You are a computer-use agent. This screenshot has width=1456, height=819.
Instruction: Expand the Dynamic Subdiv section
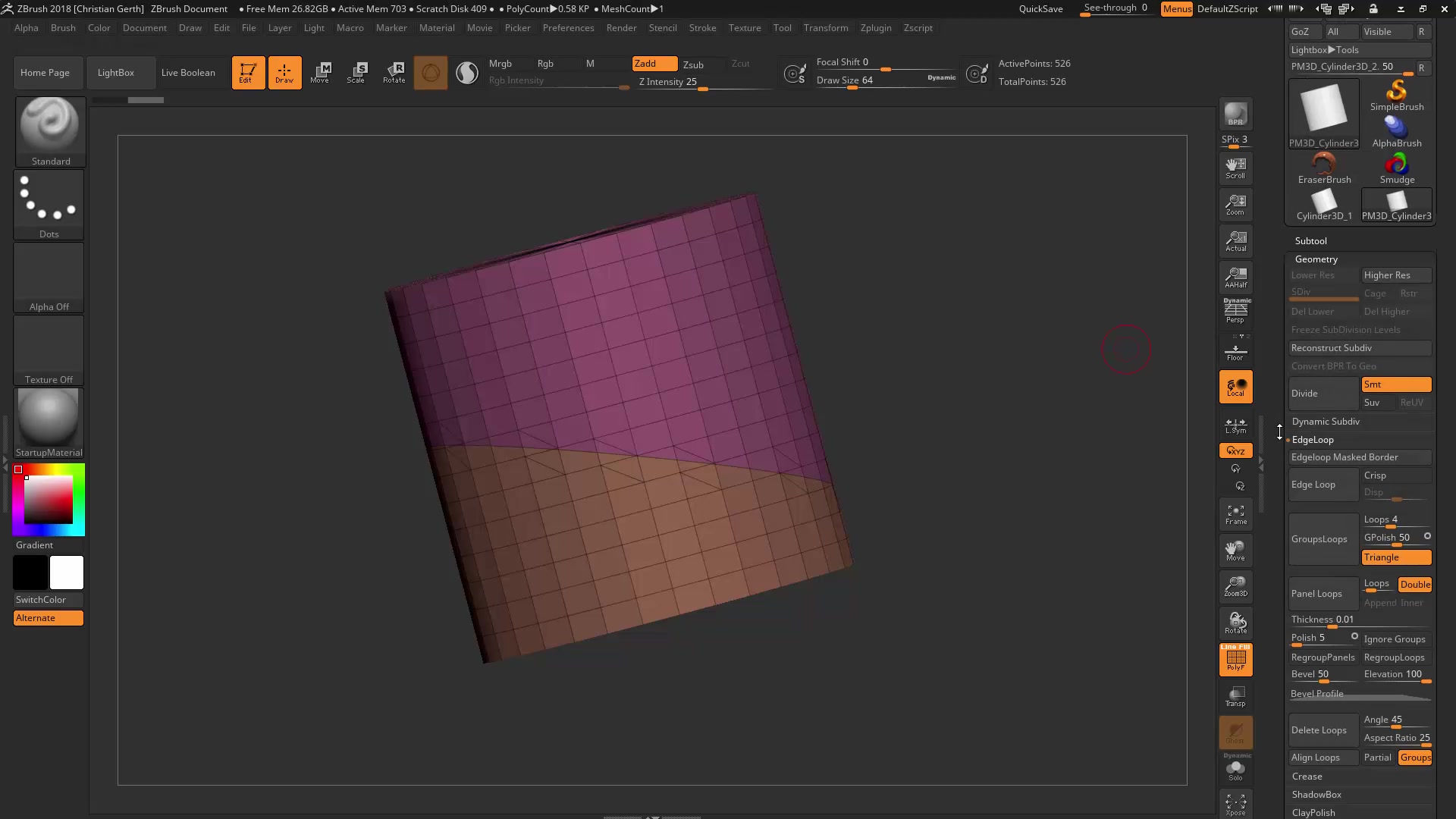pos(1326,422)
